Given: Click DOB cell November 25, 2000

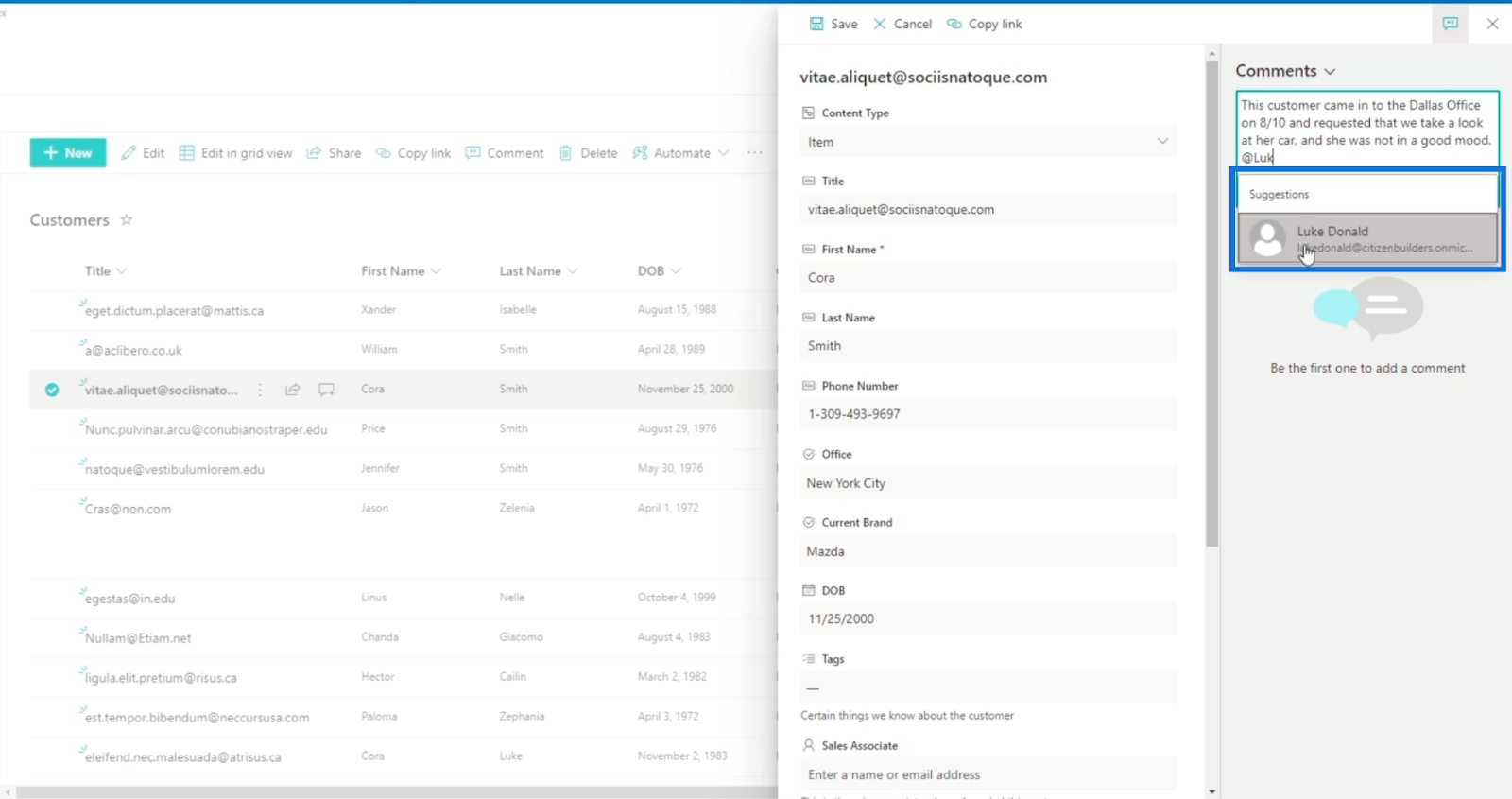Looking at the screenshot, I should click(685, 390).
